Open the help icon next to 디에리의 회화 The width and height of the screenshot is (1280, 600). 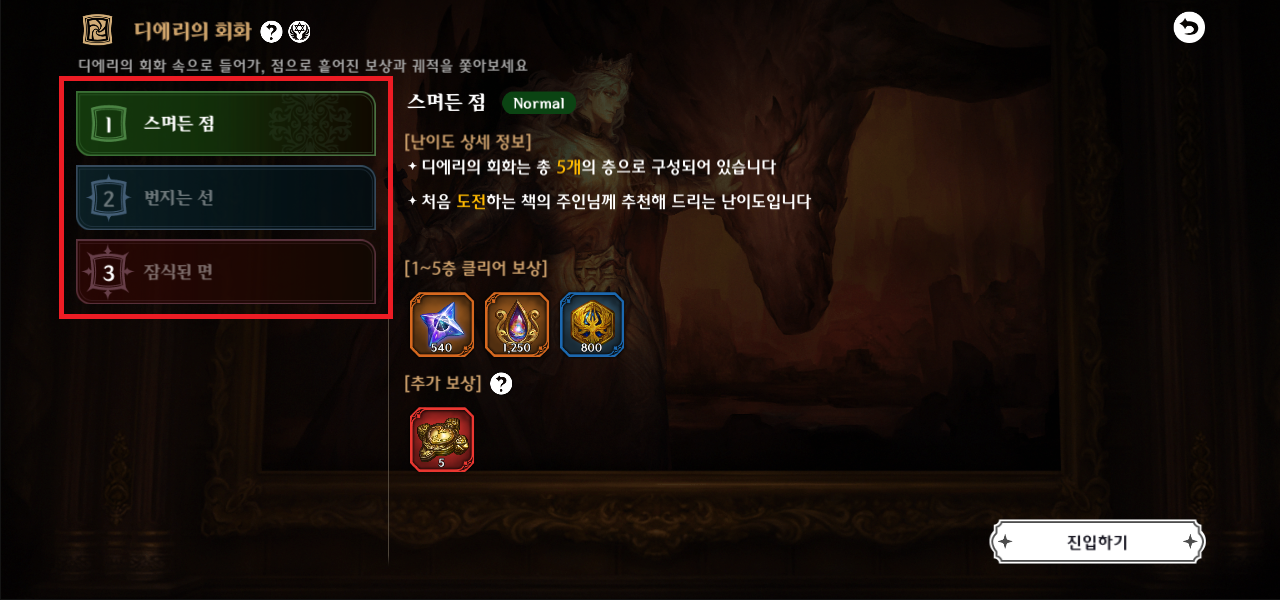[x=271, y=32]
